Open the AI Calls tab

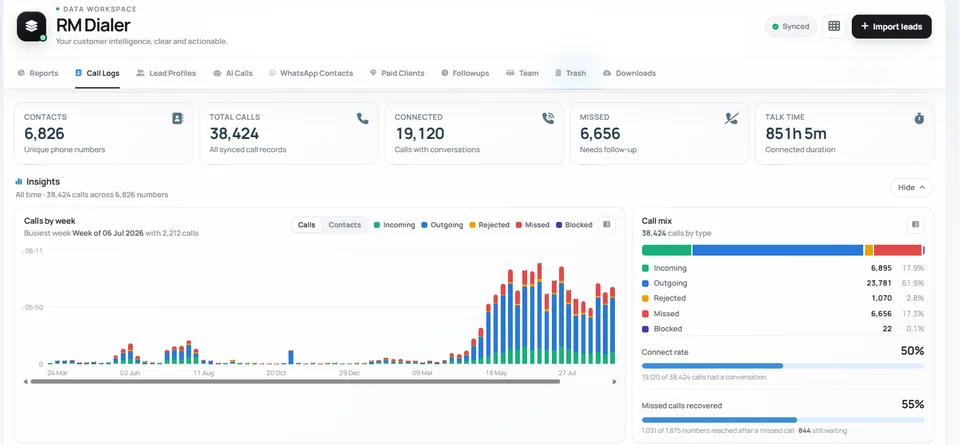click(233, 73)
